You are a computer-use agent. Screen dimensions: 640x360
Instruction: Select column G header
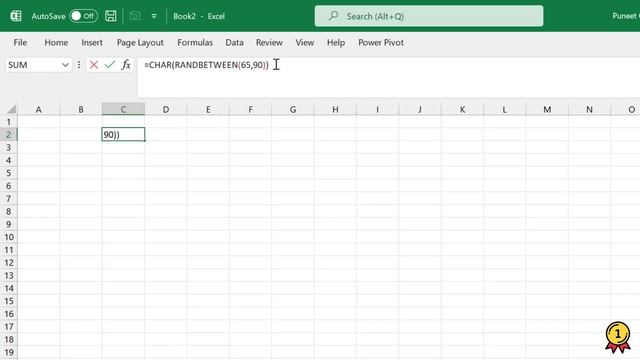293,109
